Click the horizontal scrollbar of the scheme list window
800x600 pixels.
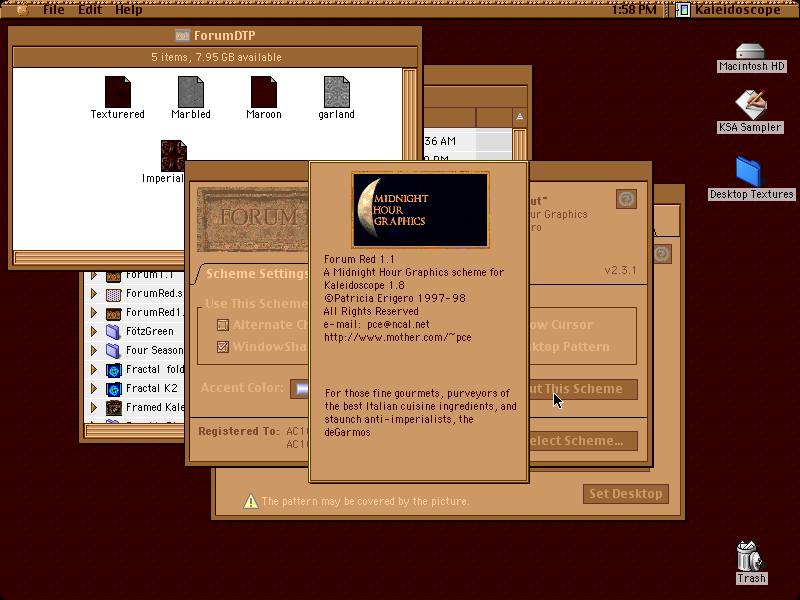pos(135,431)
